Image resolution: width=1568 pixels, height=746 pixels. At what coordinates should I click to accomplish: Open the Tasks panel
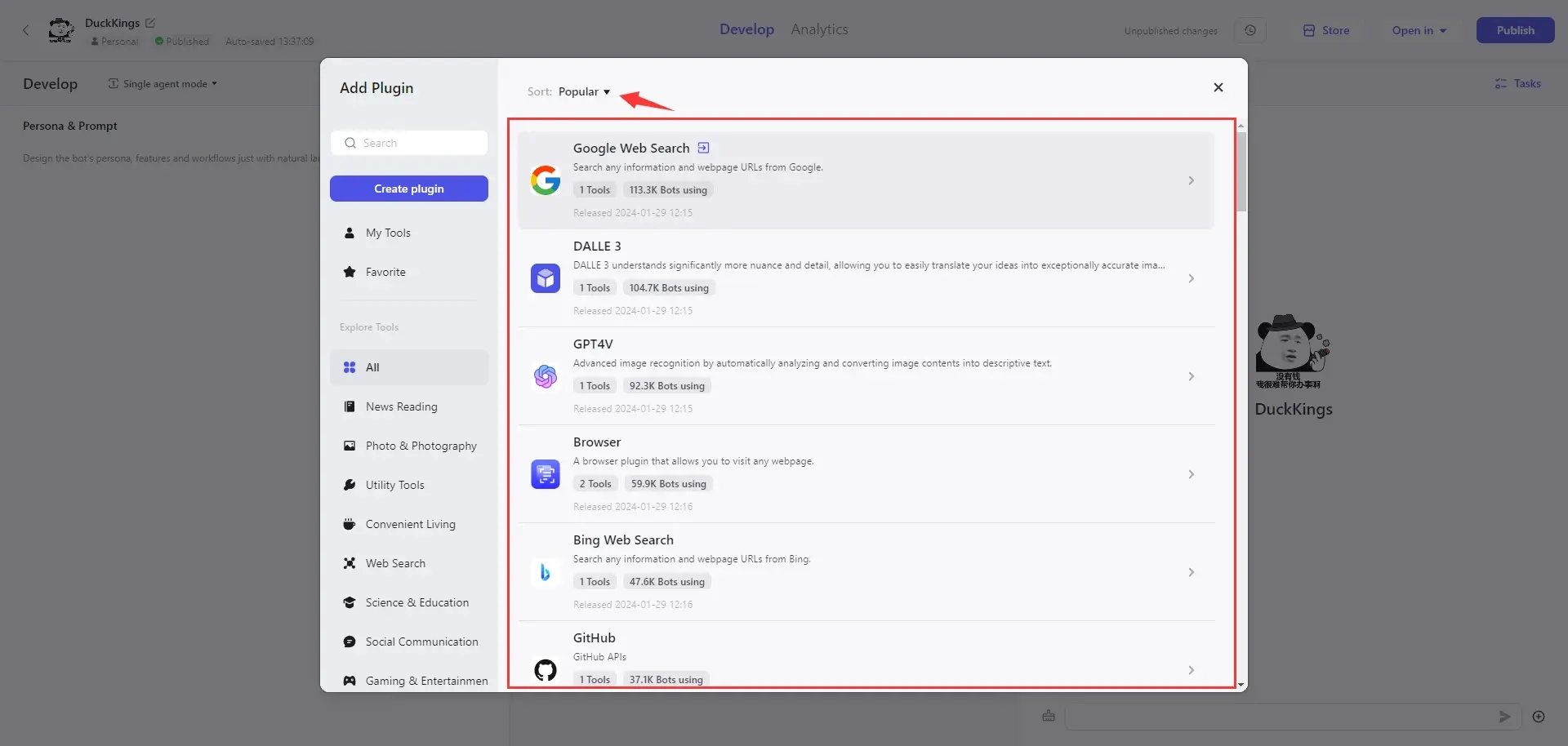pyautogui.click(x=1517, y=83)
